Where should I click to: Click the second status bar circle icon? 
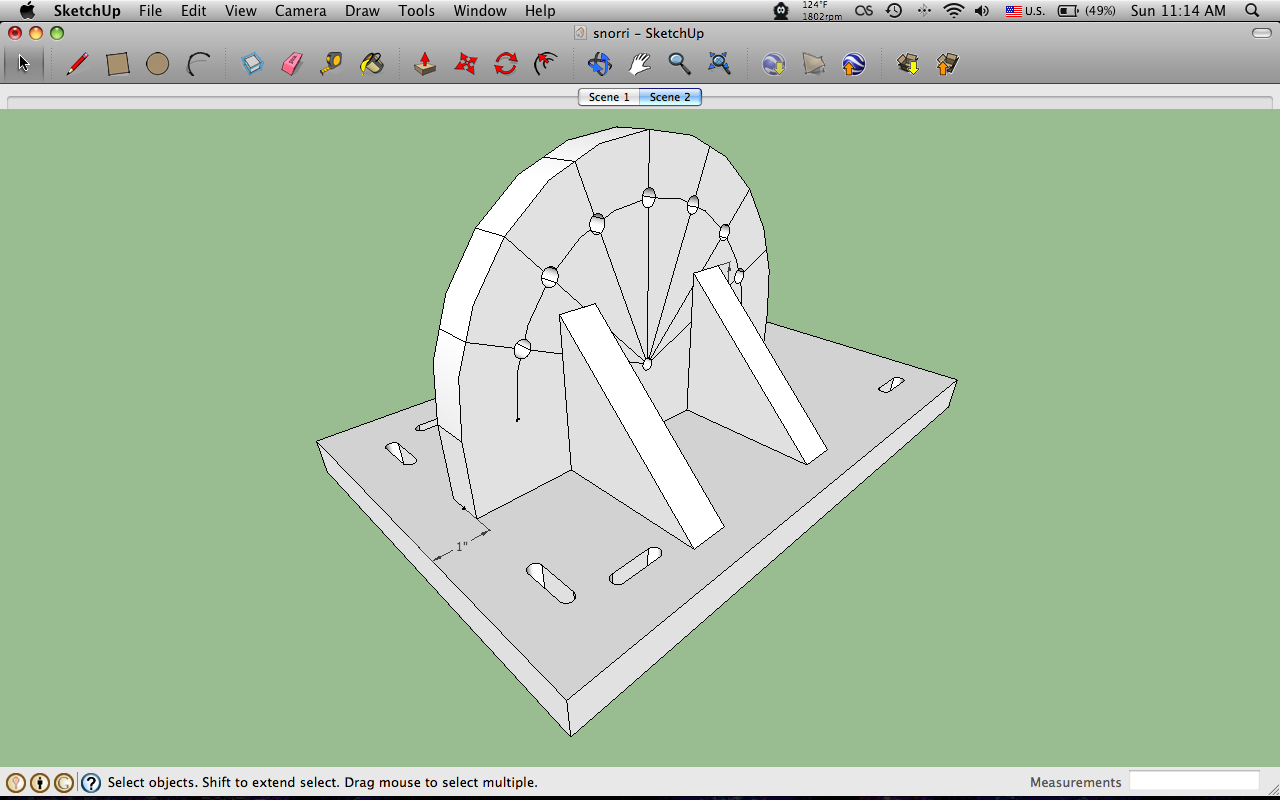[40, 783]
